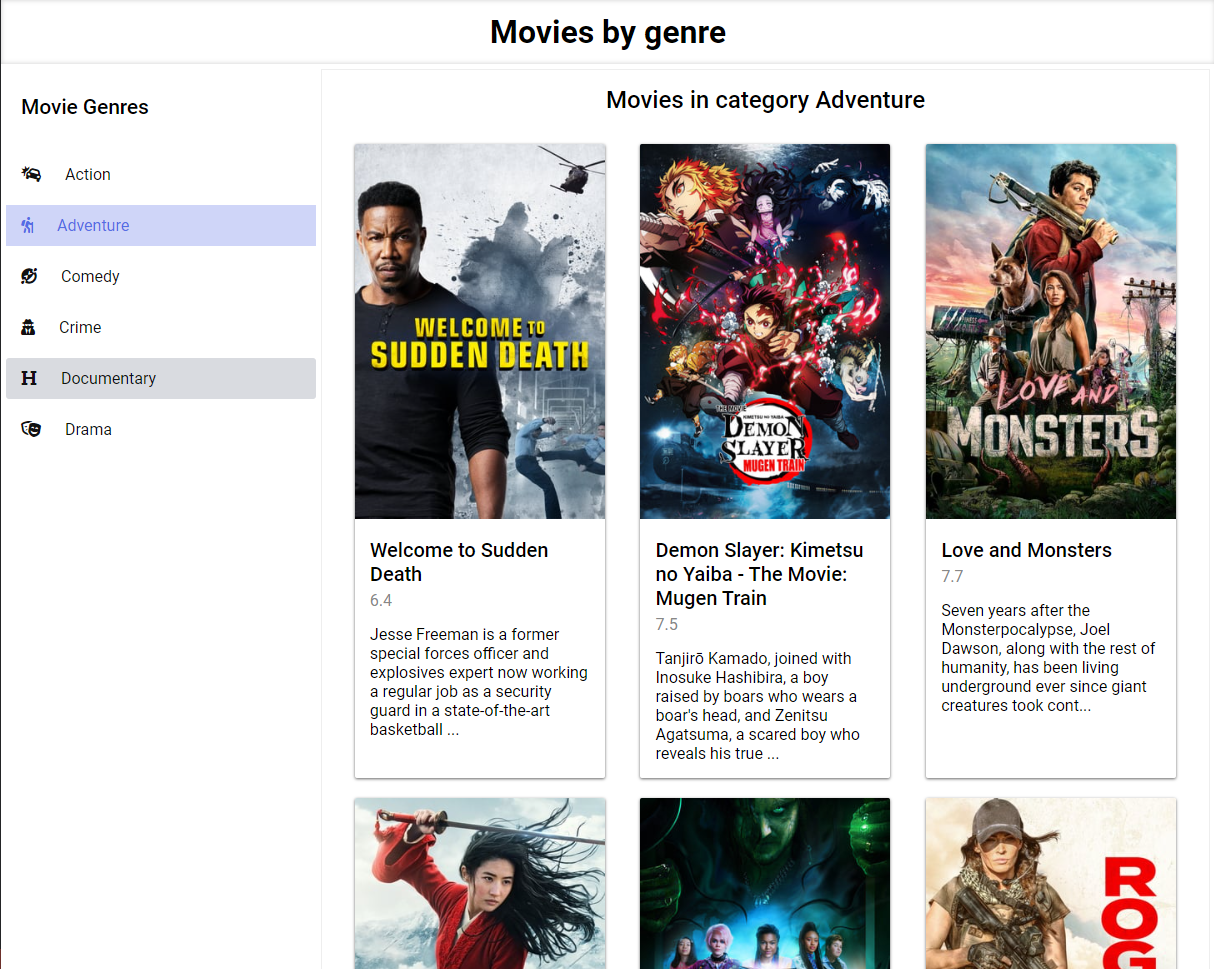Click the 6.4 rating value
This screenshot has height=969, width=1214.
[x=381, y=600]
